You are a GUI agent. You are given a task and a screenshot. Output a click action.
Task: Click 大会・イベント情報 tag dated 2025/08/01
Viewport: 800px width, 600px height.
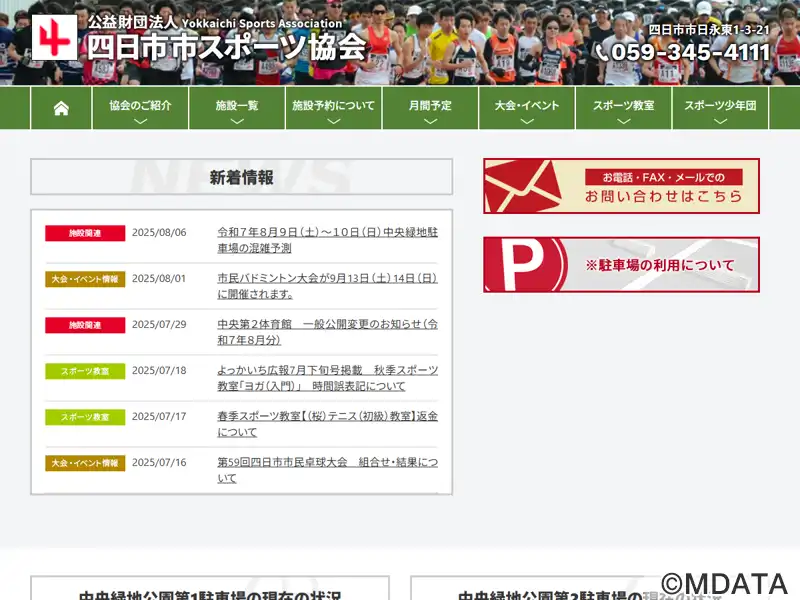pyautogui.click(x=85, y=279)
